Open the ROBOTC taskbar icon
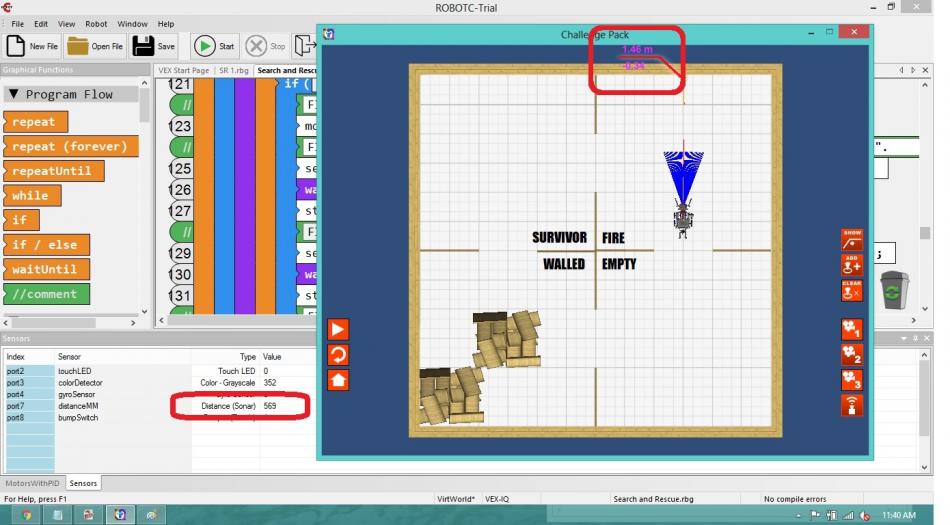The width and height of the screenshot is (950, 525). (151, 515)
